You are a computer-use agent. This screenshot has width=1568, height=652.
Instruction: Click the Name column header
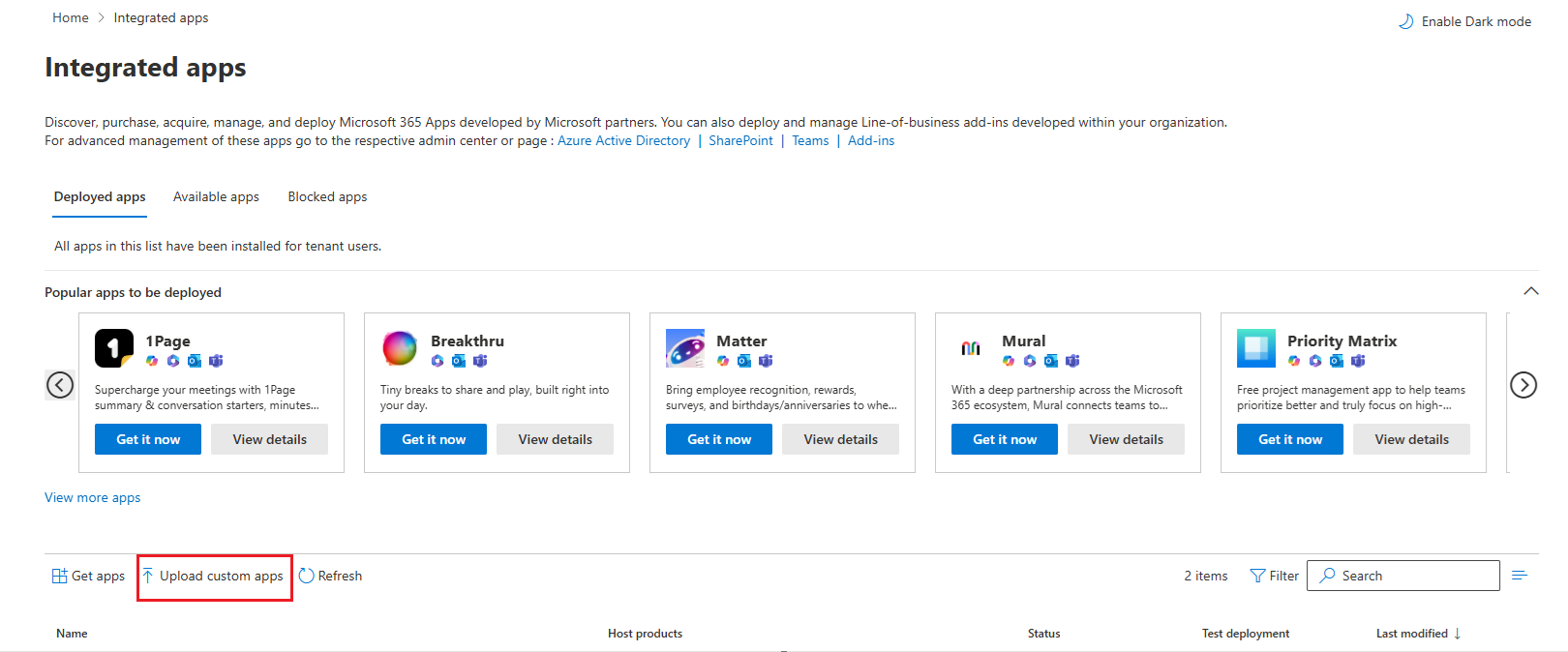point(72,634)
